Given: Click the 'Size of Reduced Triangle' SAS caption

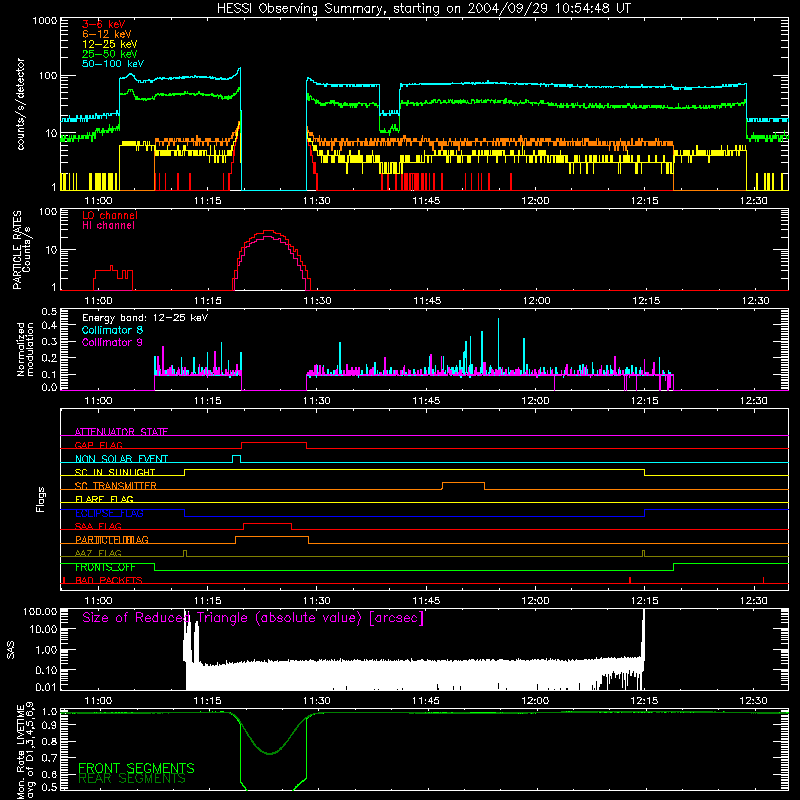Looking at the screenshot, I should (x=253, y=618).
